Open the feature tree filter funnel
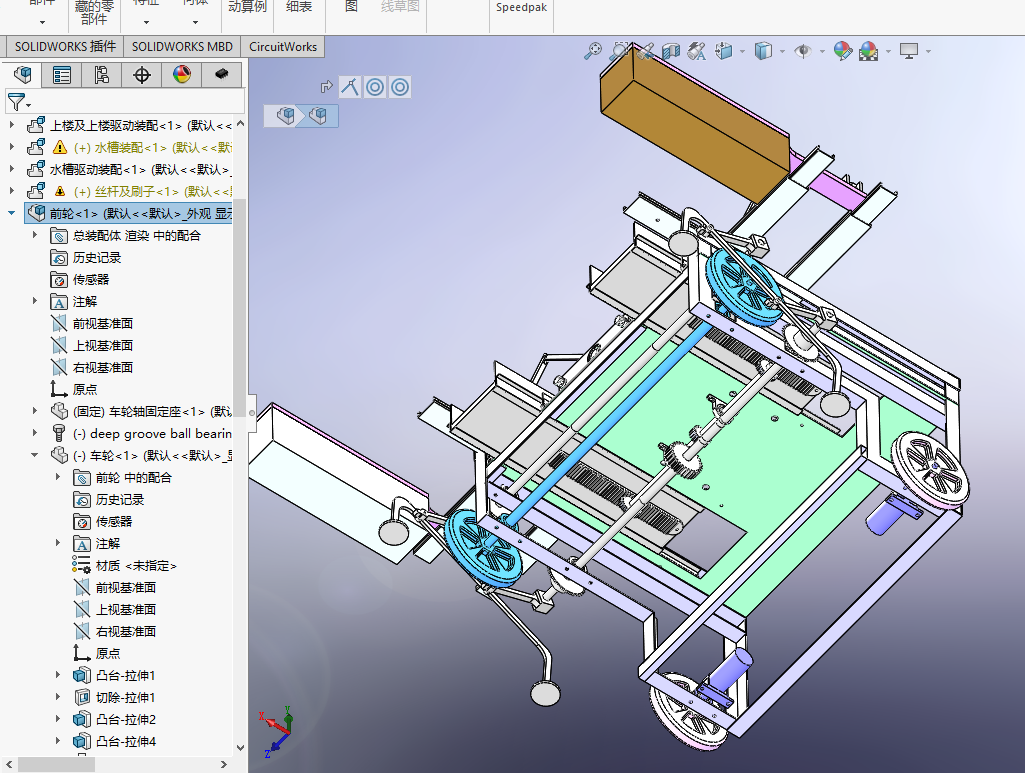This screenshot has height=773, width=1025. pos(18,102)
